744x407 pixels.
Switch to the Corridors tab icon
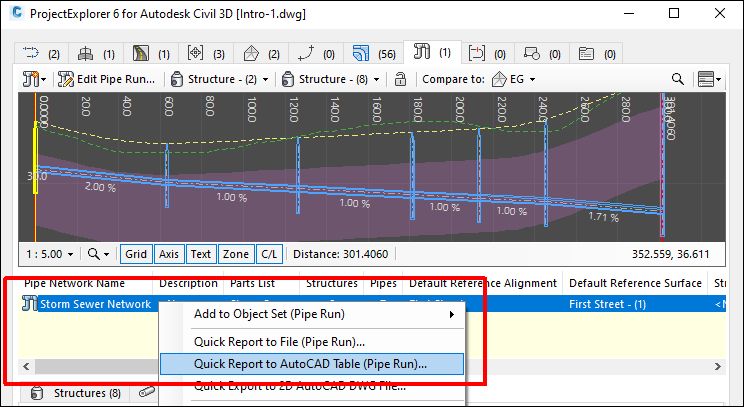[x=141, y=53]
